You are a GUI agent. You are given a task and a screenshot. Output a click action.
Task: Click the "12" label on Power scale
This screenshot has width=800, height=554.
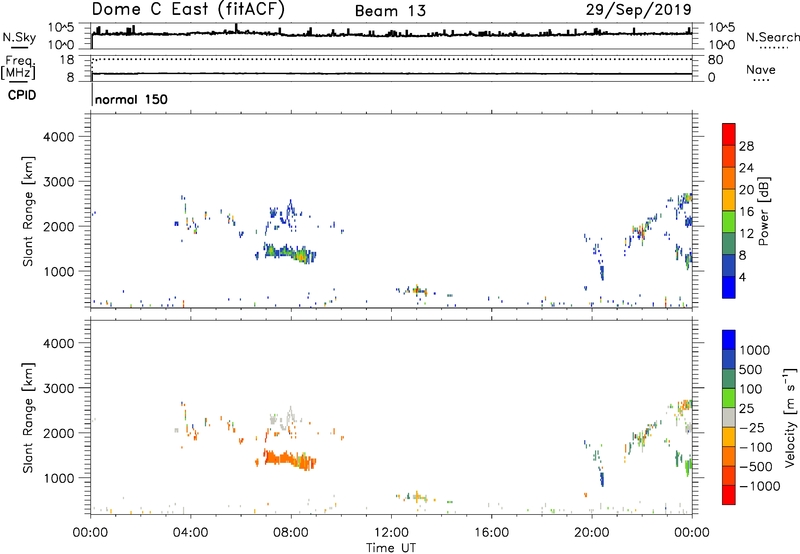746,234
